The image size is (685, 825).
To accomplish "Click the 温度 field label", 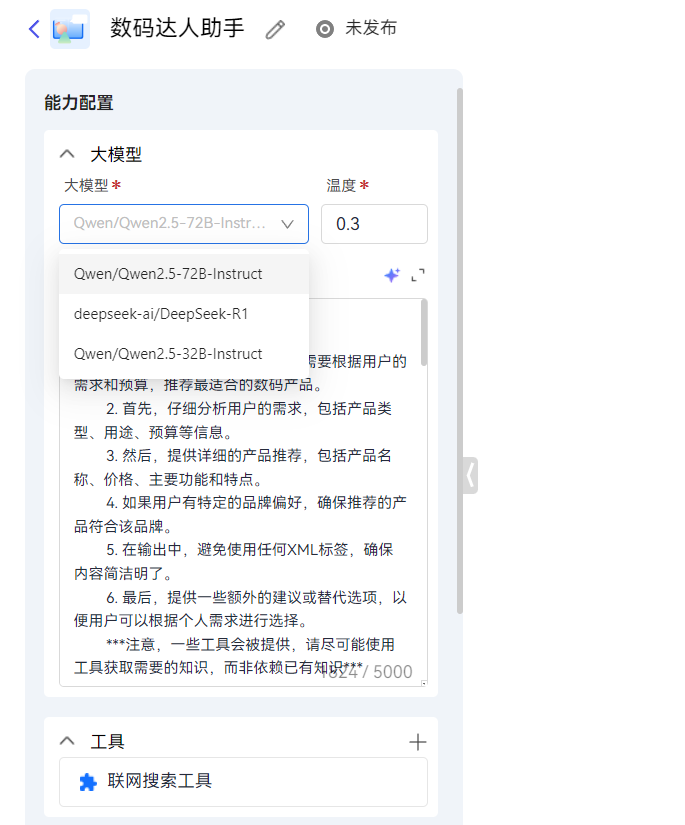I will 341,185.
